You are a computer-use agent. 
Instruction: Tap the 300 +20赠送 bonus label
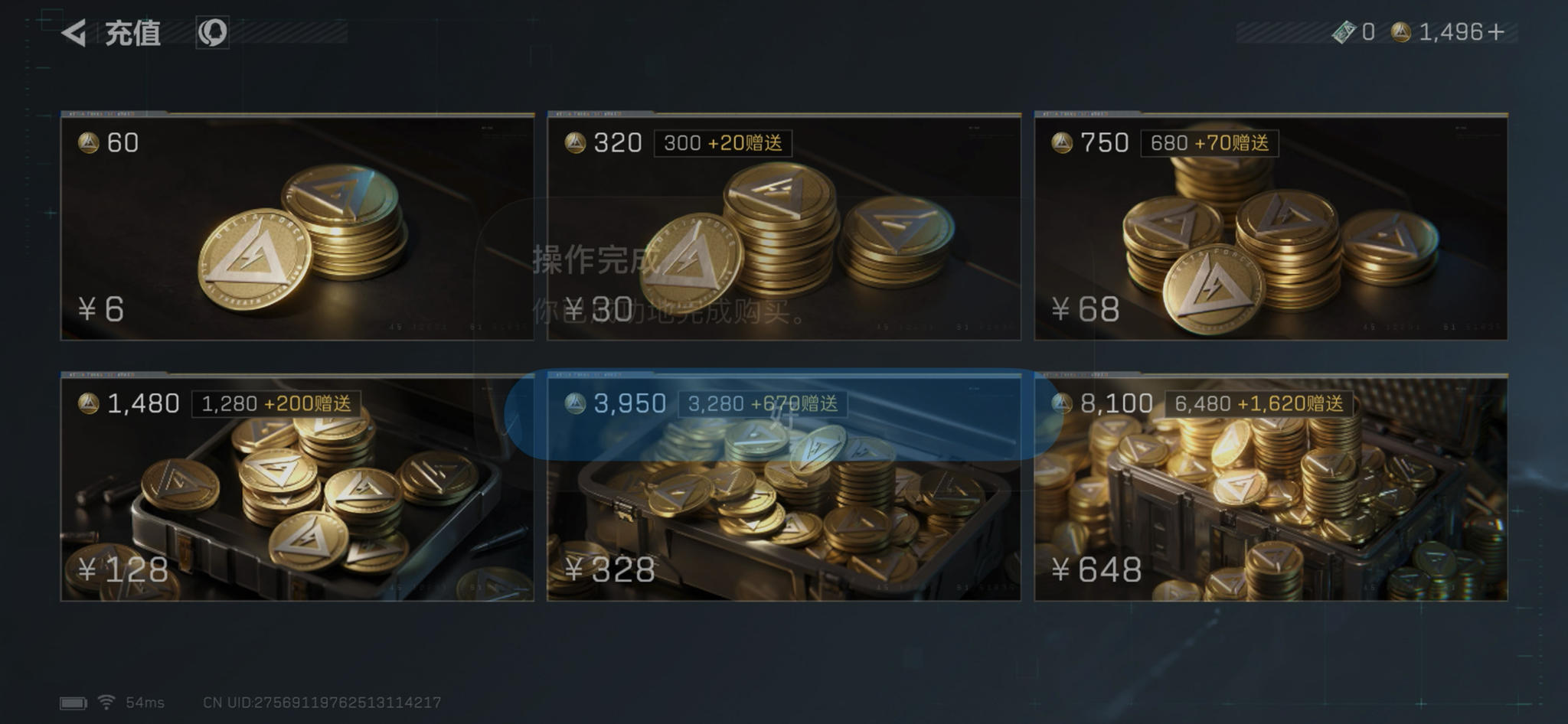pos(723,143)
